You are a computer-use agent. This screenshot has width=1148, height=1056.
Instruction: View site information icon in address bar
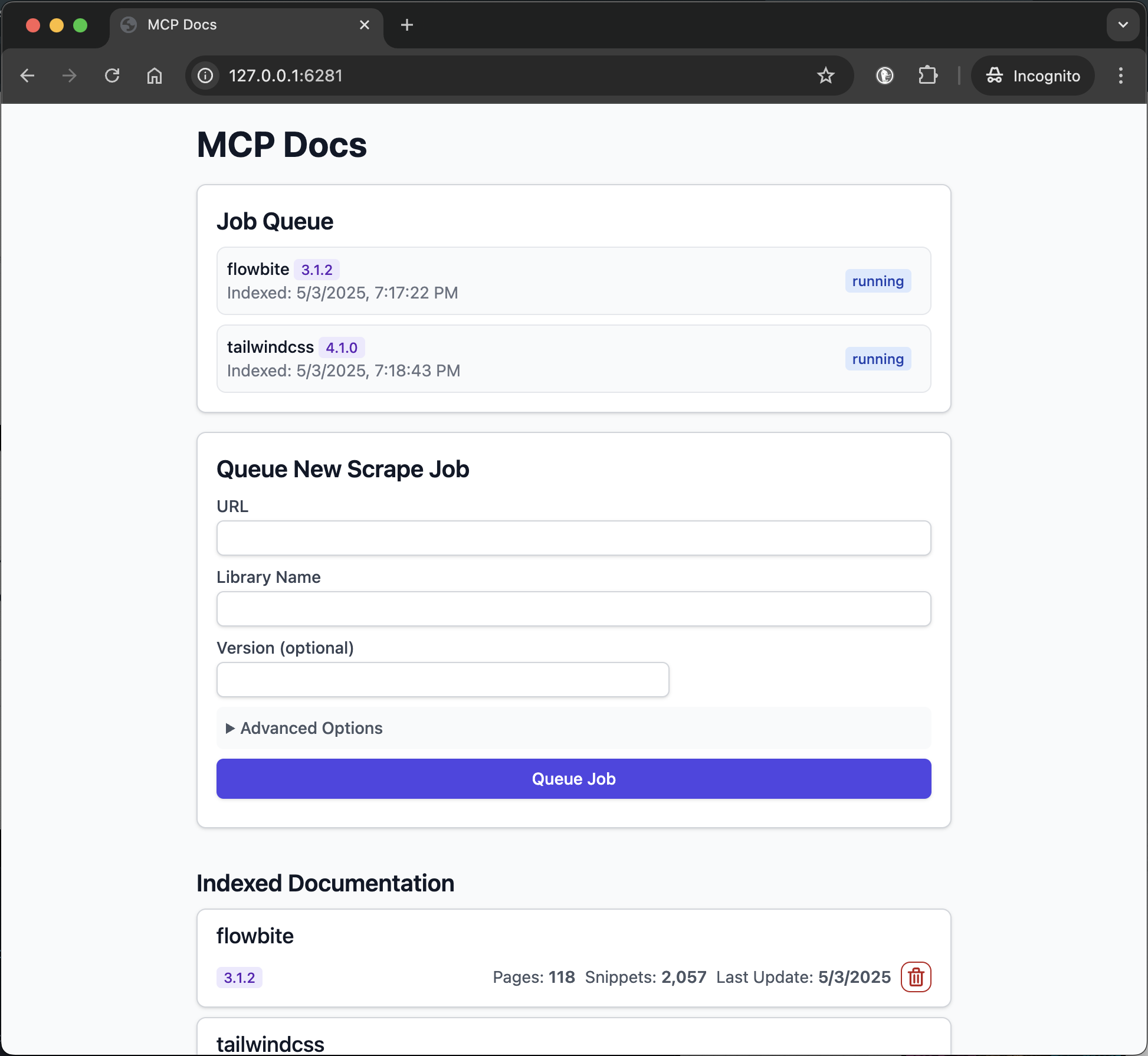point(205,76)
